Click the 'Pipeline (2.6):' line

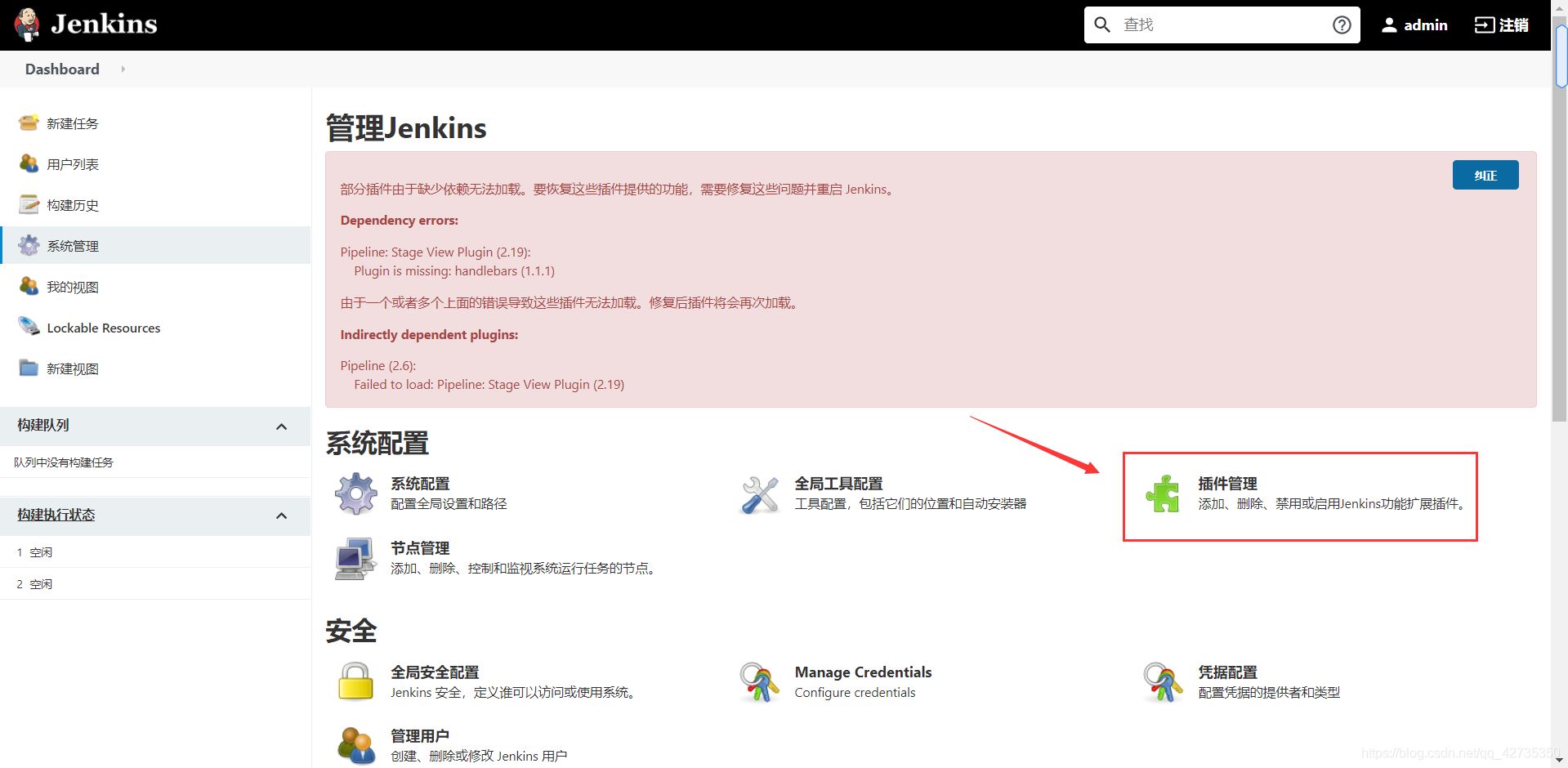click(378, 366)
